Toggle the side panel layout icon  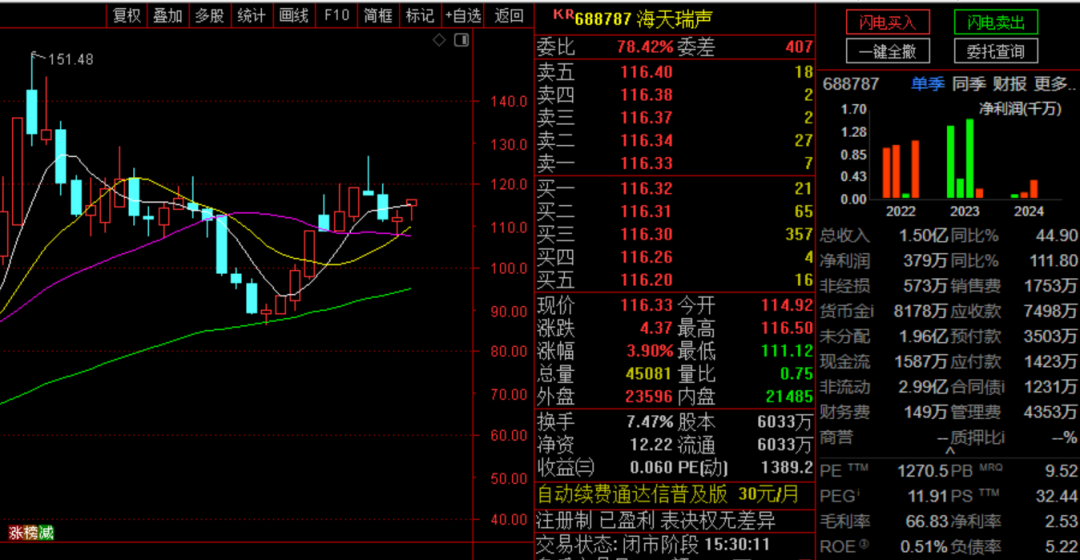pyautogui.click(x=461, y=40)
